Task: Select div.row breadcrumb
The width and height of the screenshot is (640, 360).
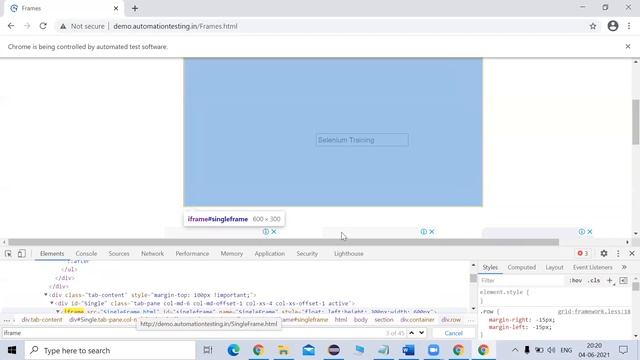Action: [451, 320]
